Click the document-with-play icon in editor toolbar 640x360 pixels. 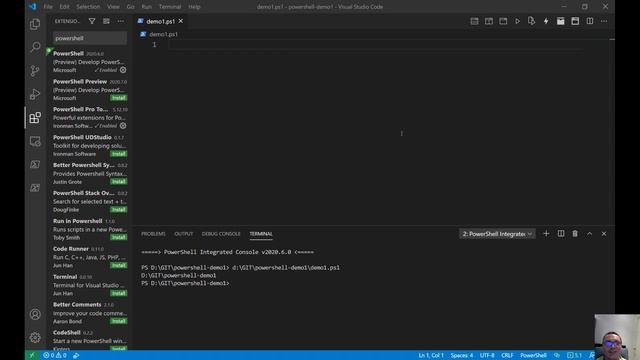[531, 21]
